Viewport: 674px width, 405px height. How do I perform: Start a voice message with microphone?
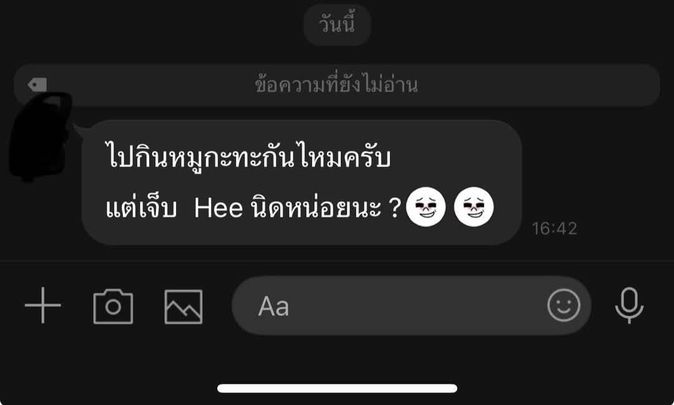pos(629,305)
